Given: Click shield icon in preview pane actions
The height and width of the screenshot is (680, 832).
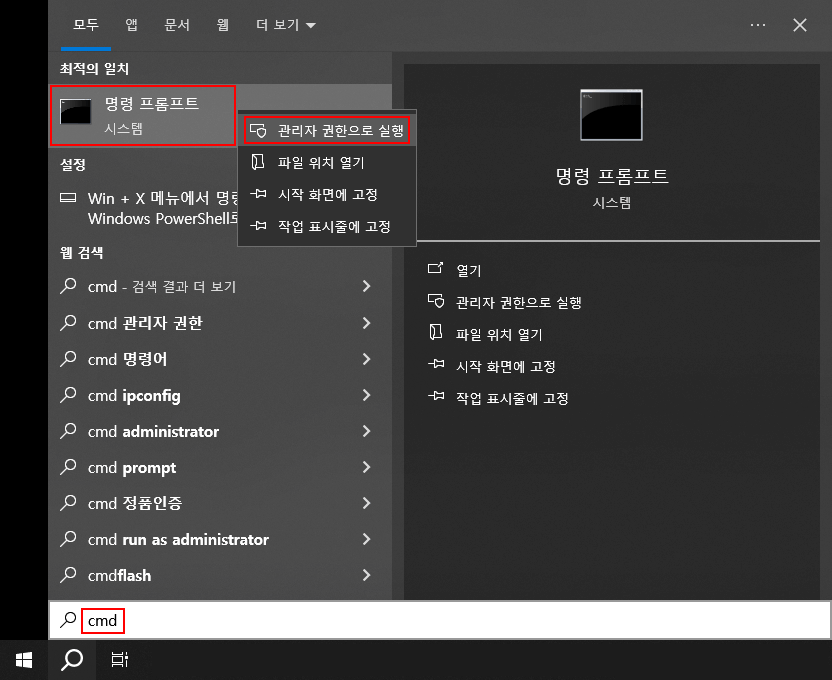Looking at the screenshot, I should point(436,301).
